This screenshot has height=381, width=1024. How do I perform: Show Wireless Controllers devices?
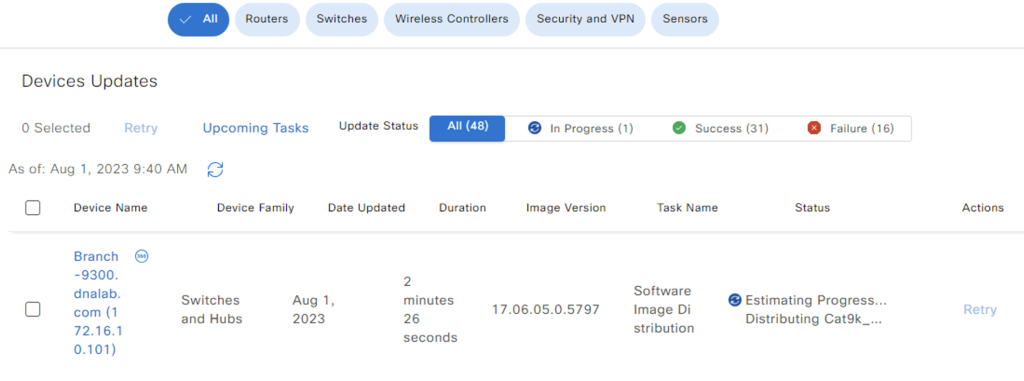tap(452, 20)
